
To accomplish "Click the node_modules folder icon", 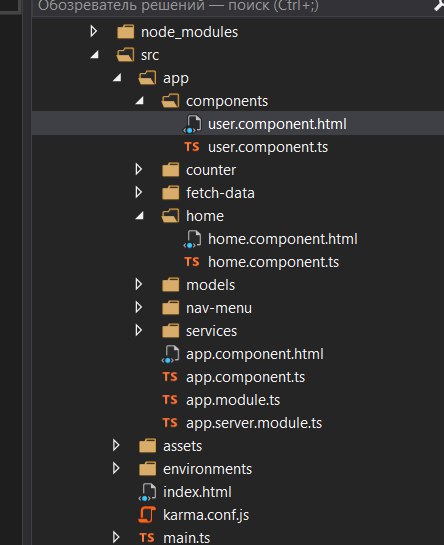I will click(x=126, y=32).
